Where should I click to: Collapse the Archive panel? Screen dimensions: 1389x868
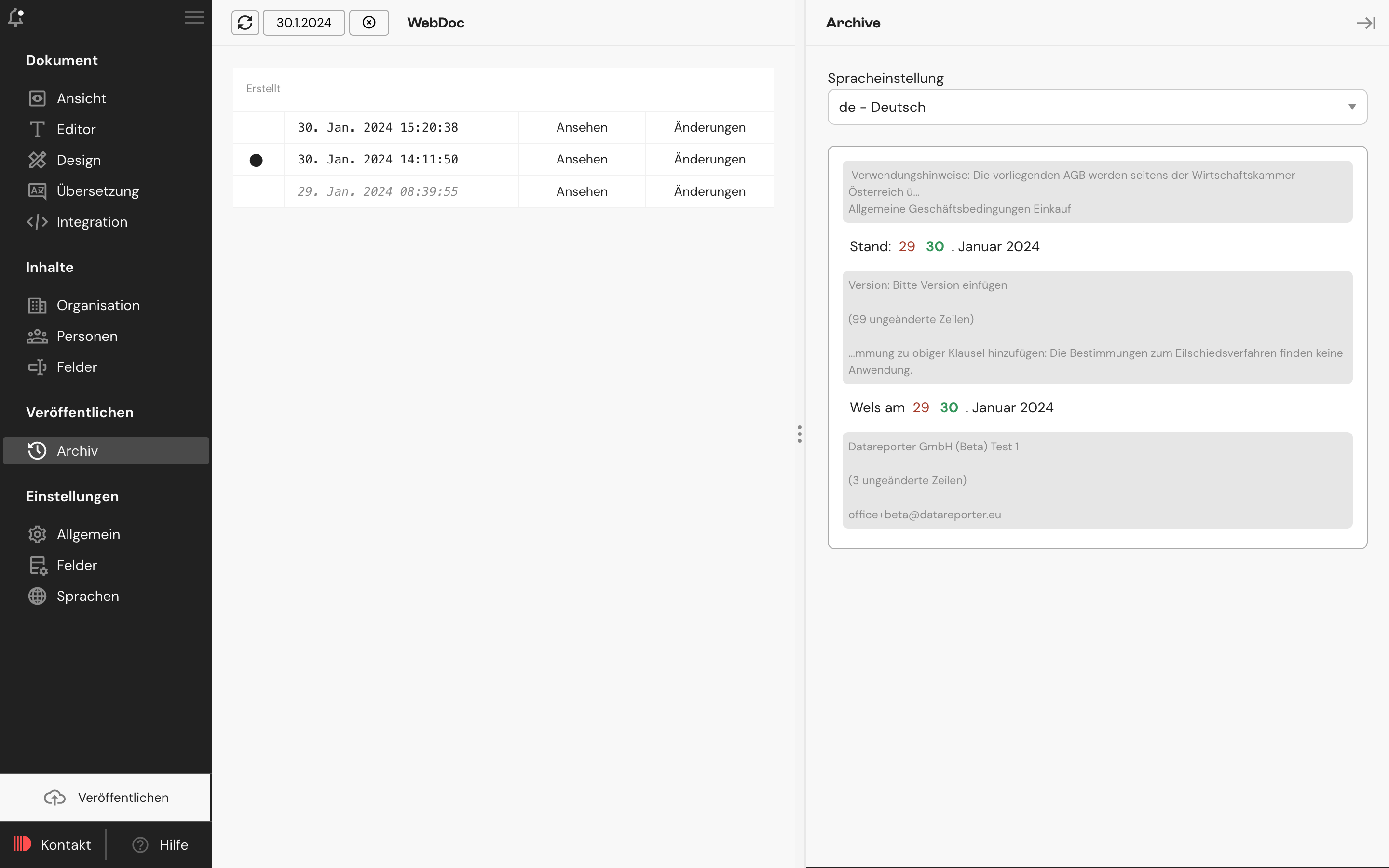click(x=1366, y=23)
